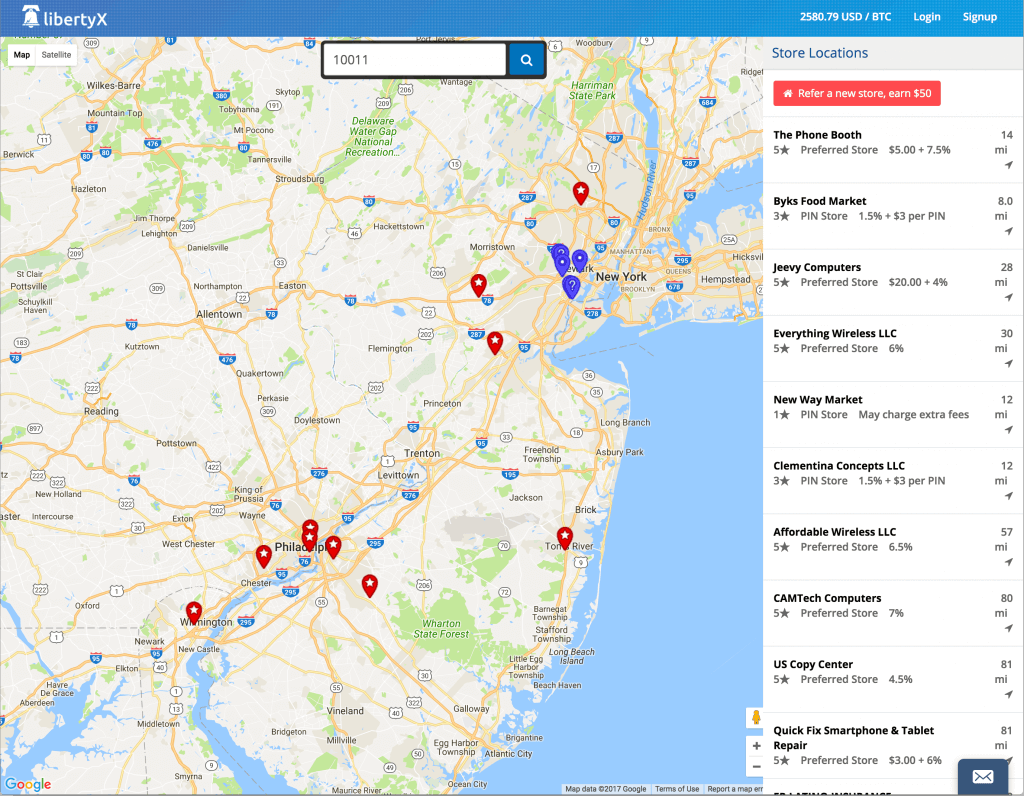Navigate to Everything Wireless LLC via arrow
Image resolution: width=1024 pixels, height=796 pixels.
point(1008,363)
